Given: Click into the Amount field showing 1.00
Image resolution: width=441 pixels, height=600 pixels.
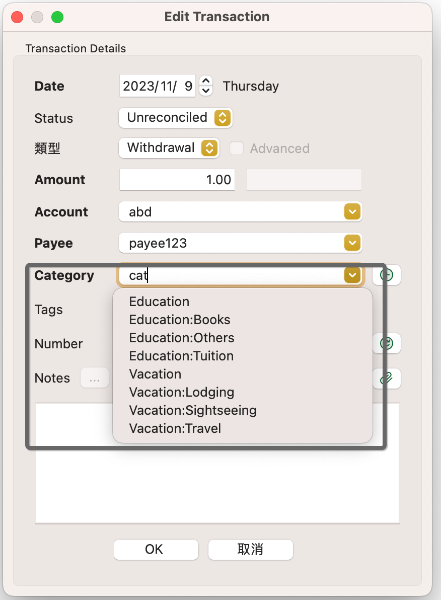Looking at the screenshot, I should (177, 179).
